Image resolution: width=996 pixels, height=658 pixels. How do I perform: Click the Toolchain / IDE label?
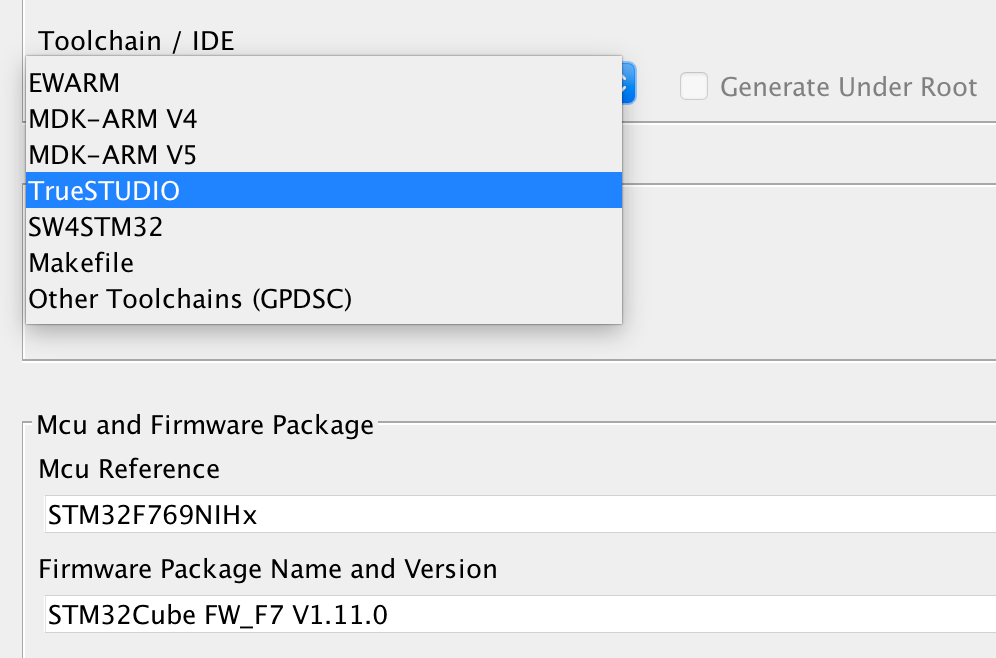pos(136,41)
